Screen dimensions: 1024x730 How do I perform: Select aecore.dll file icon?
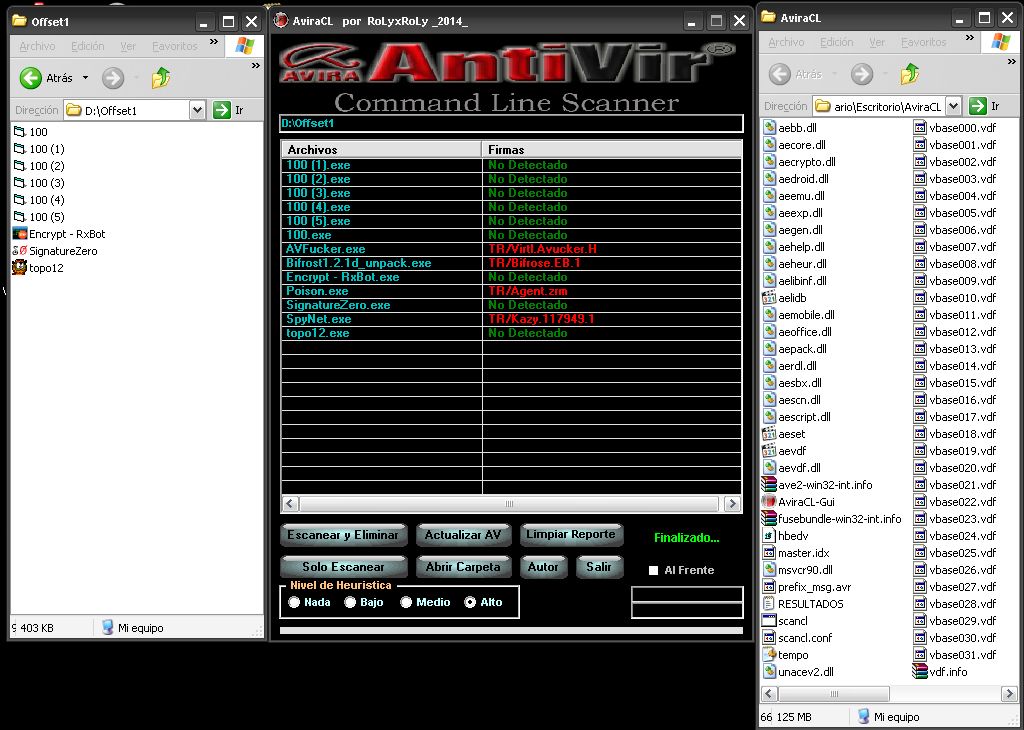point(769,145)
